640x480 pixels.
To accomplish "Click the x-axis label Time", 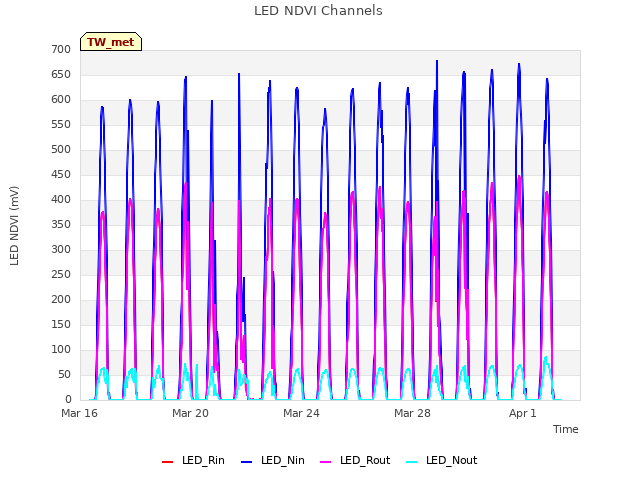I will pos(566,429).
